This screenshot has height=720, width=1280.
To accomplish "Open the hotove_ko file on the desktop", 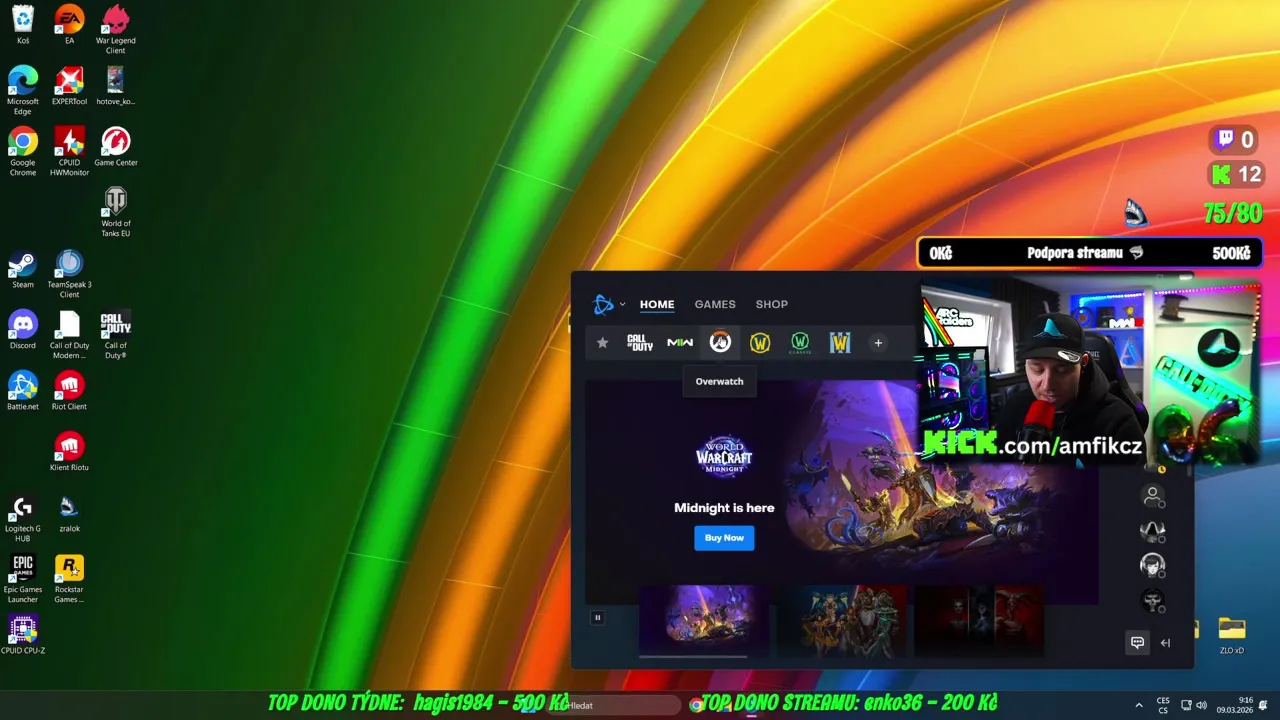I will pyautogui.click(x=116, y=86).
